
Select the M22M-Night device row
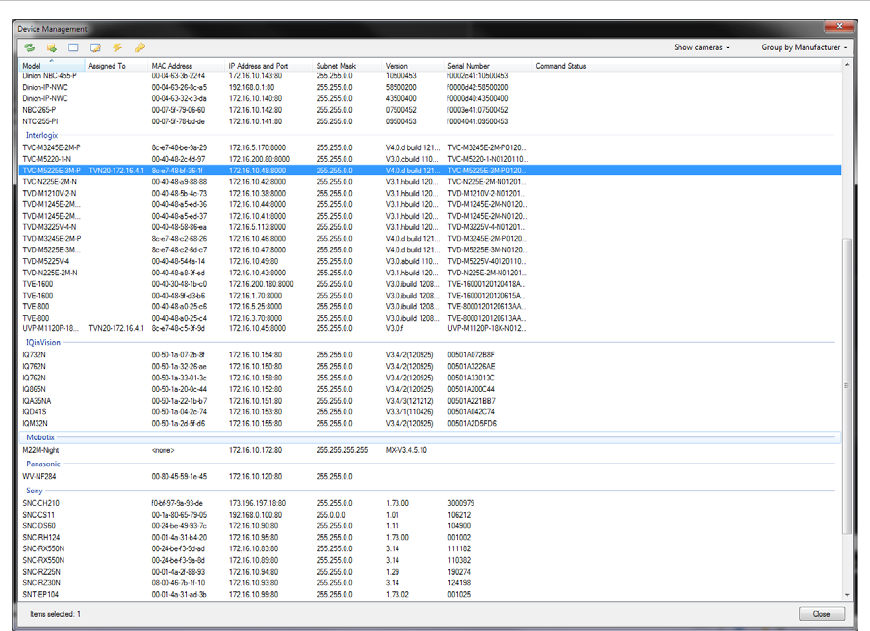(430, 450)
